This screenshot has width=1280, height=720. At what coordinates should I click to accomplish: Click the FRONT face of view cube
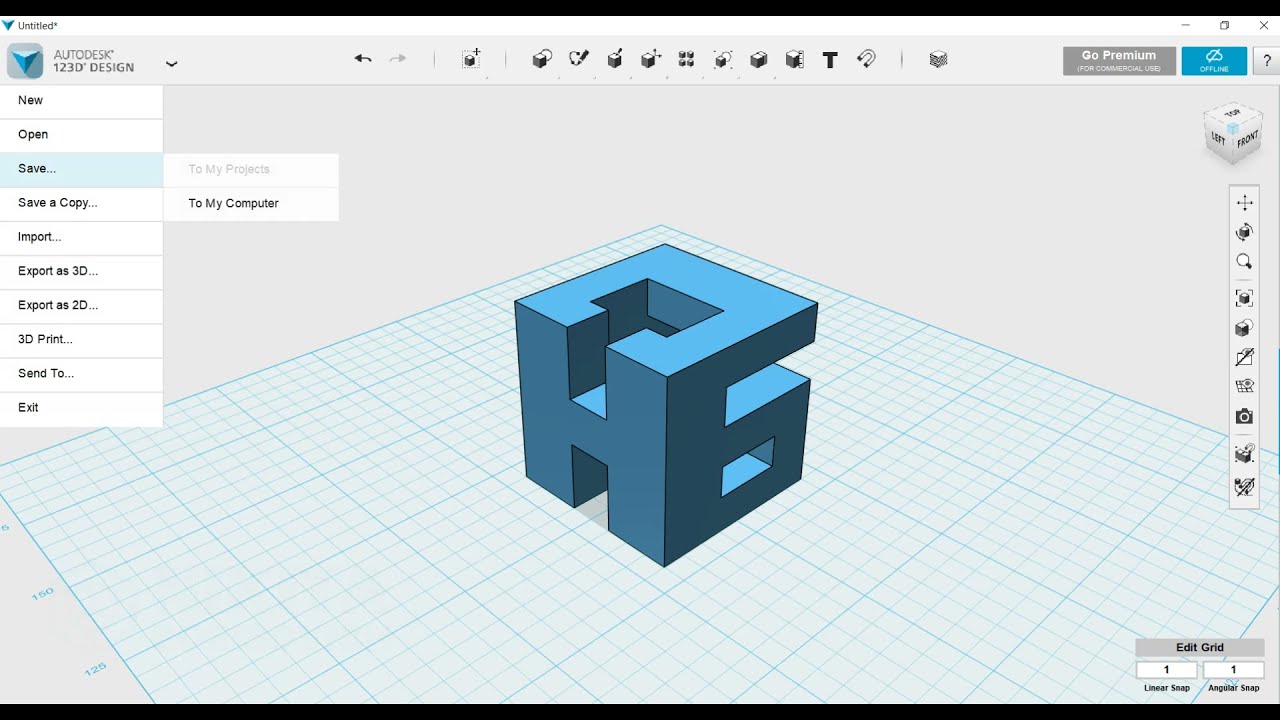(1246, 141)
